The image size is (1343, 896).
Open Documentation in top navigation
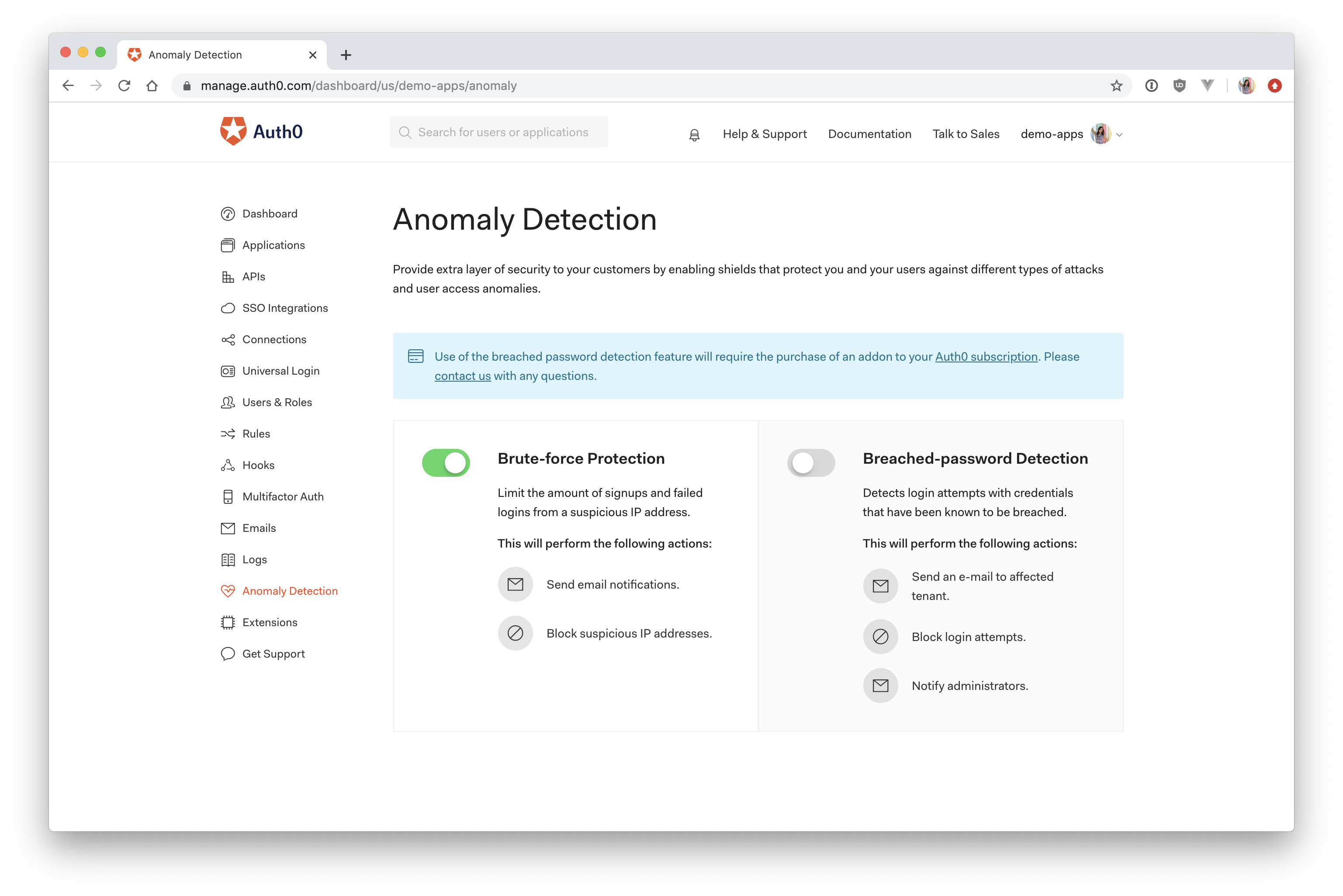coord(869,134)
